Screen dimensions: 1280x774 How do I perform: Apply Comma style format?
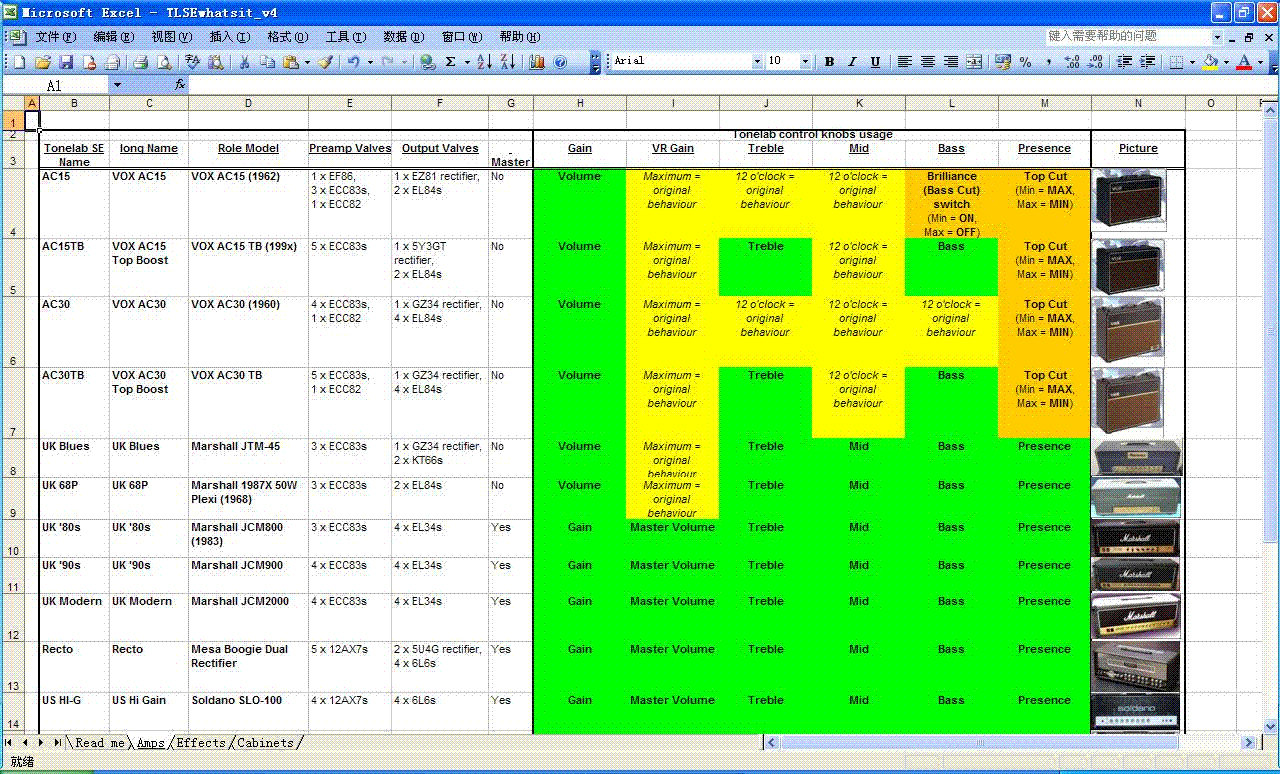(1049, 62)
